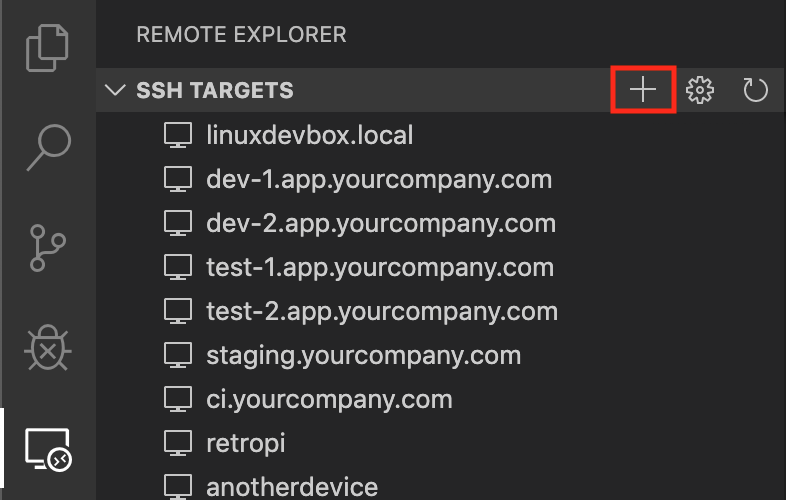Open the Search view in activity bar
Viewport: 786px width, 500px height.
point(49,147)
